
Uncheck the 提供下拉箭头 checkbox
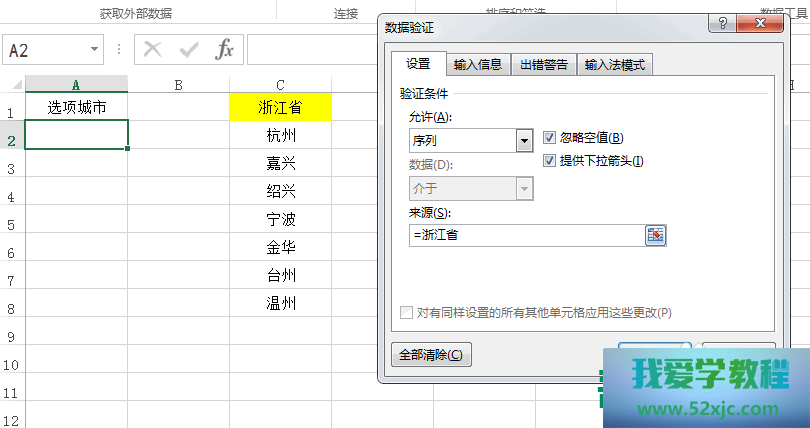[x=550, y=161]
